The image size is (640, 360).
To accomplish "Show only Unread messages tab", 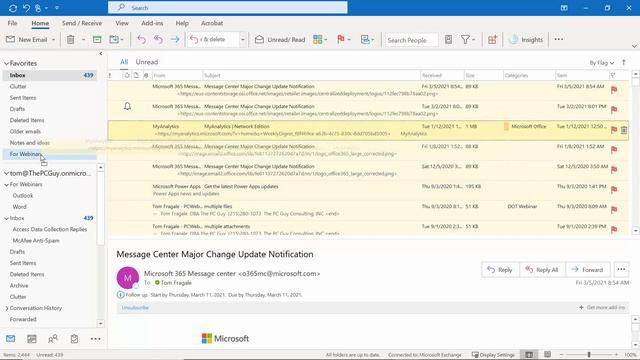I will [x=147, y=62].
